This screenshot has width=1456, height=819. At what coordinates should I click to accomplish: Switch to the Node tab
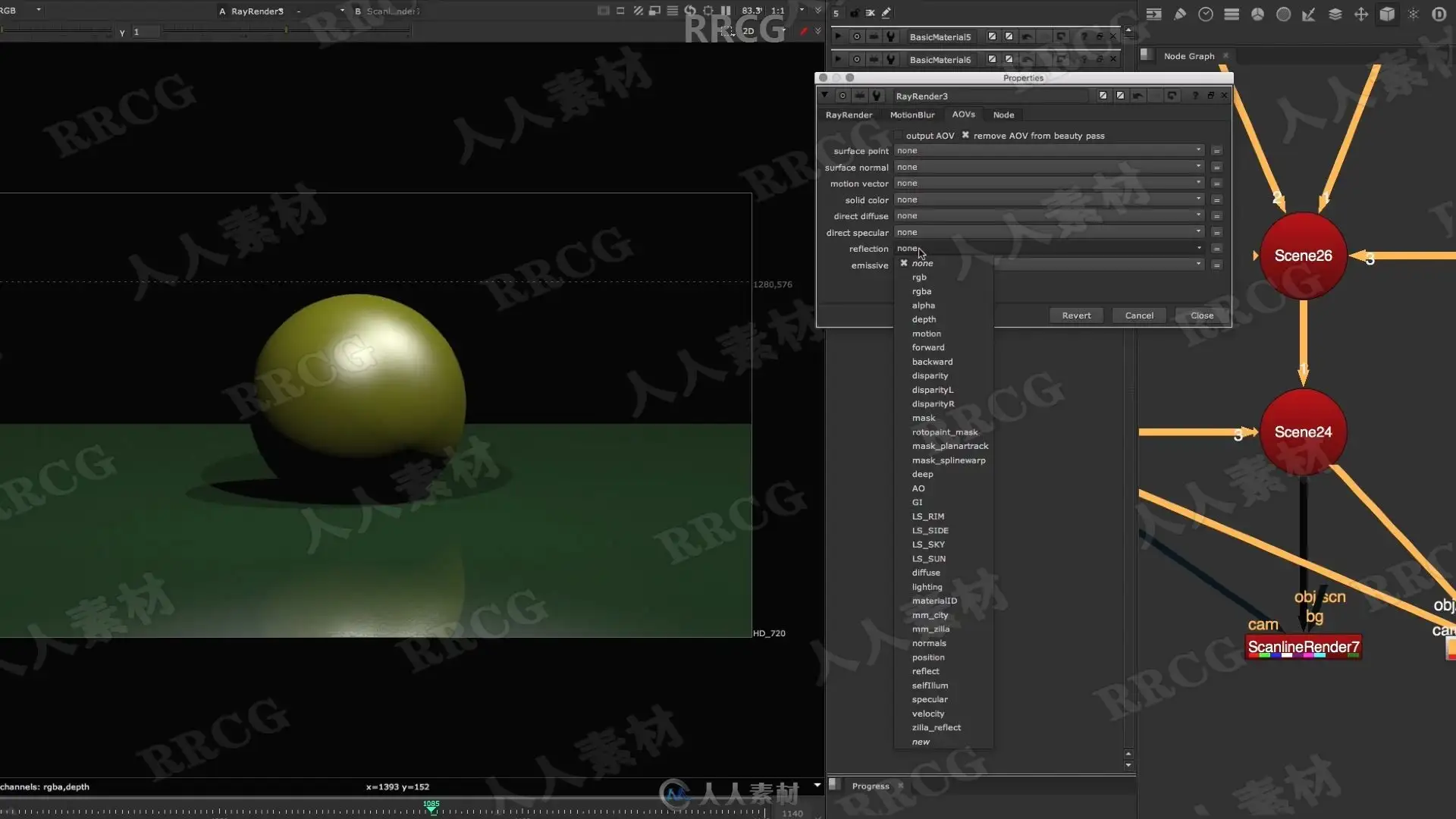click(1003, 115)
